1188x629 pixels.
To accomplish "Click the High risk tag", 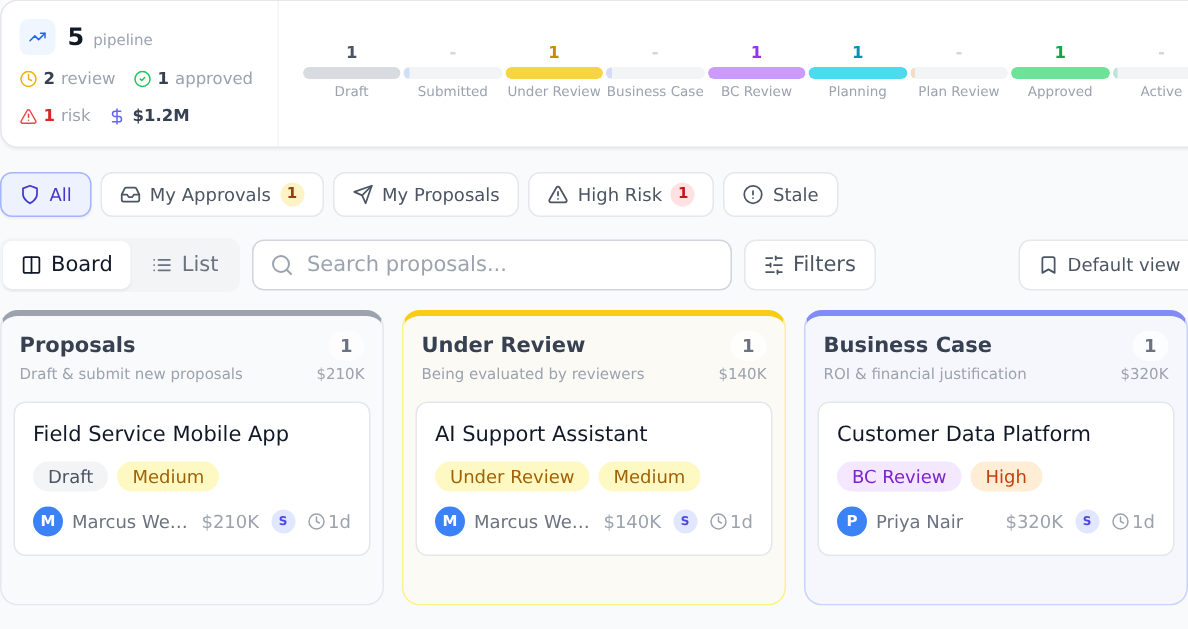I will 1006,477.
